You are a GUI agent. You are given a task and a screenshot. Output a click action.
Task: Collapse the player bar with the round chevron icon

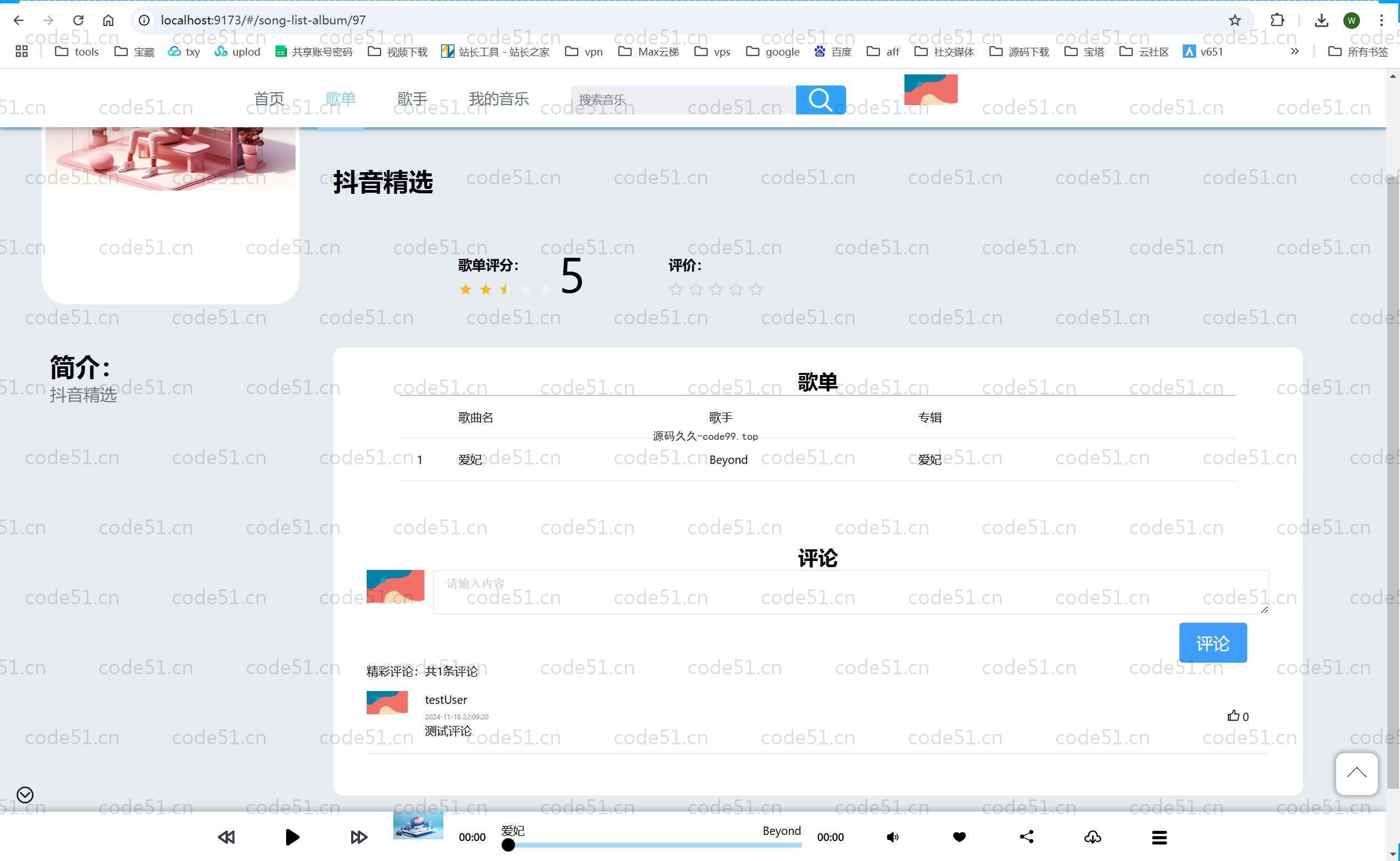25,794
